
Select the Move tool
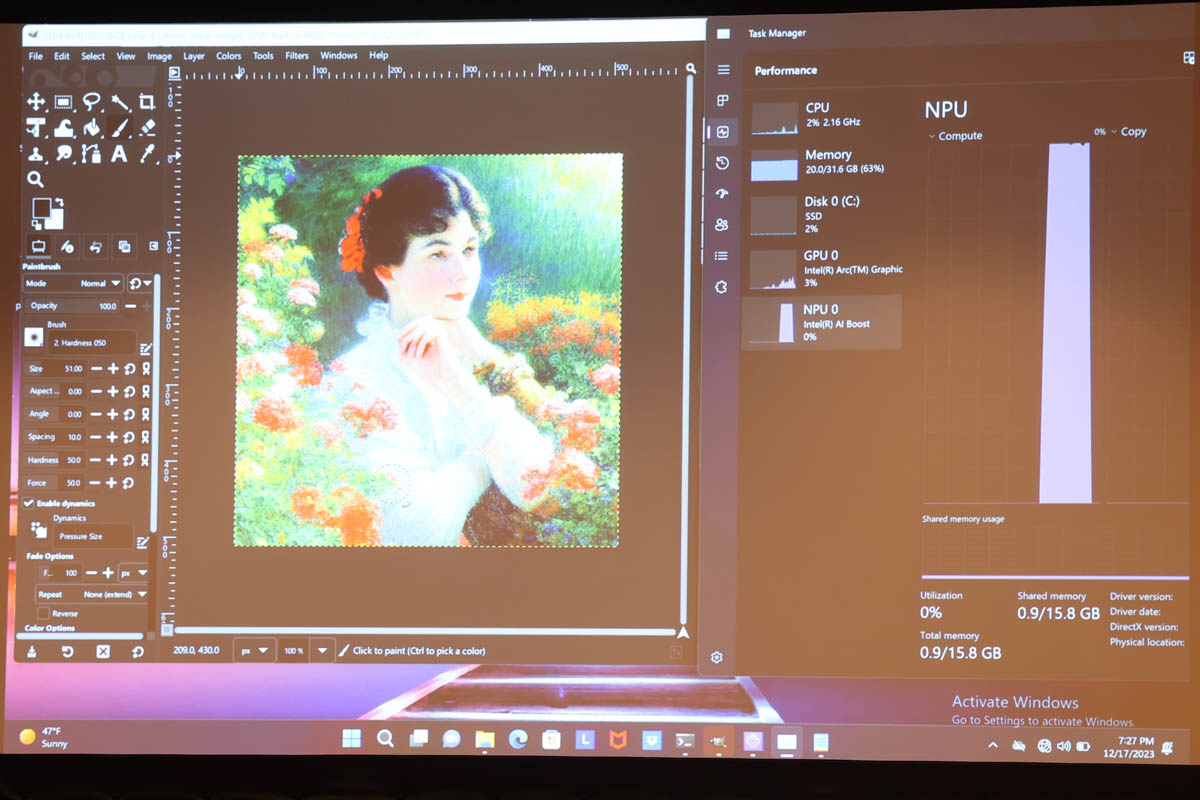tap(35, 102)
